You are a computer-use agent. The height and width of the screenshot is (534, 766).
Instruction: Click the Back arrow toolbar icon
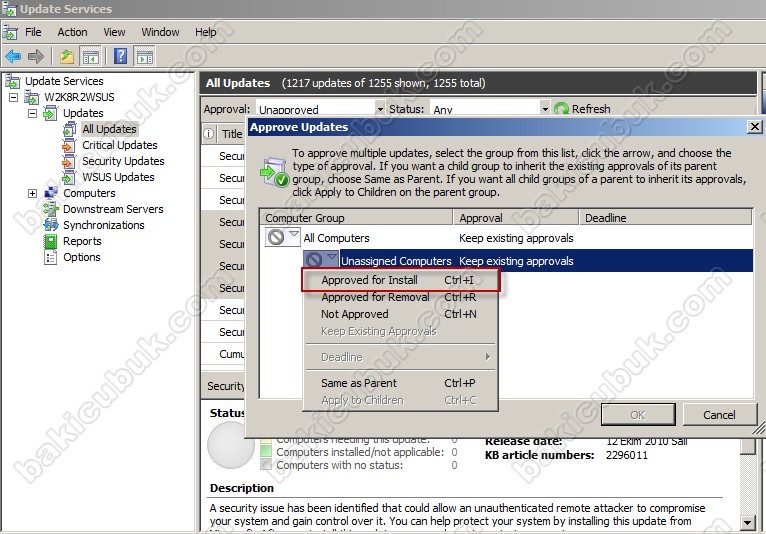(x=12, y=56)
